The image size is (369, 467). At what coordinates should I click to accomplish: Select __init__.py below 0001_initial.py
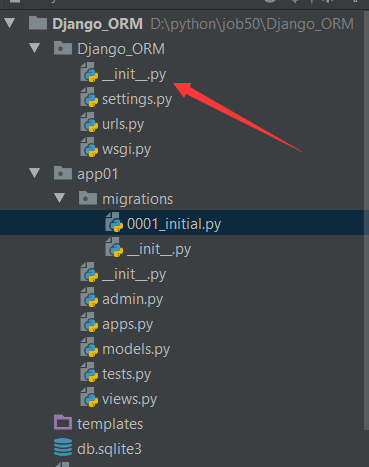159,249
